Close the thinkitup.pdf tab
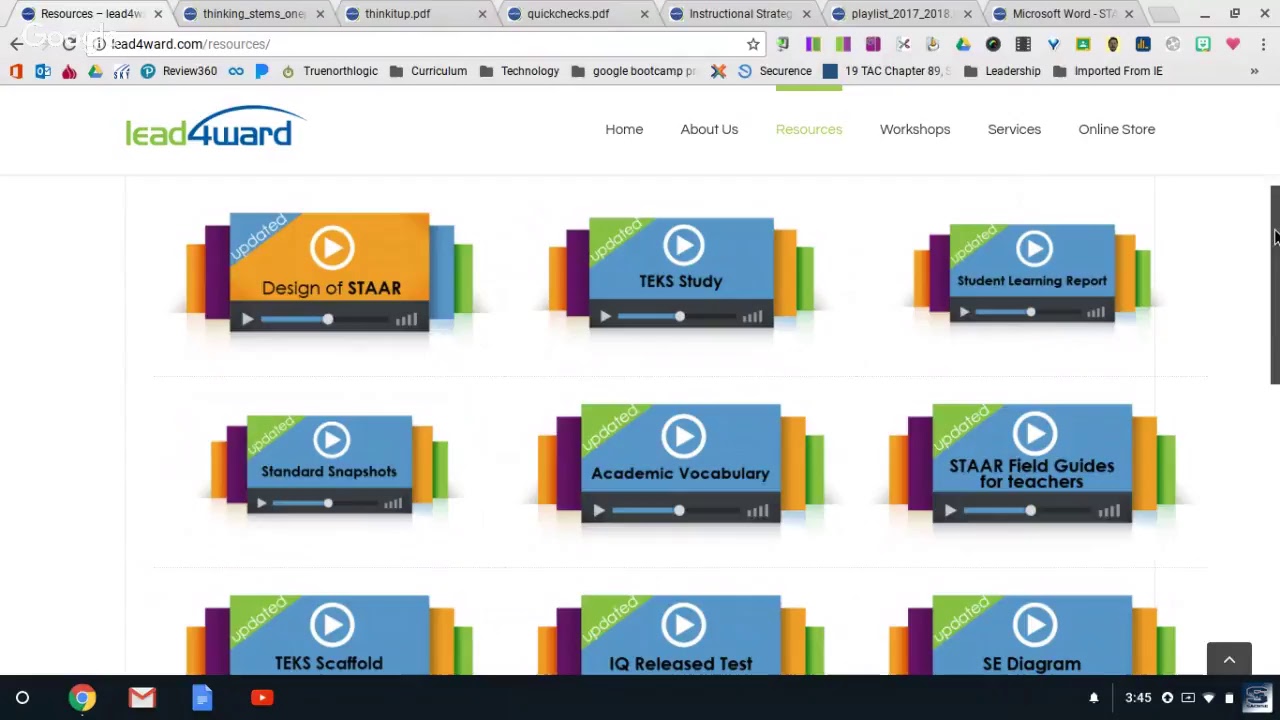1280x720 pixels. coord(482,14)
